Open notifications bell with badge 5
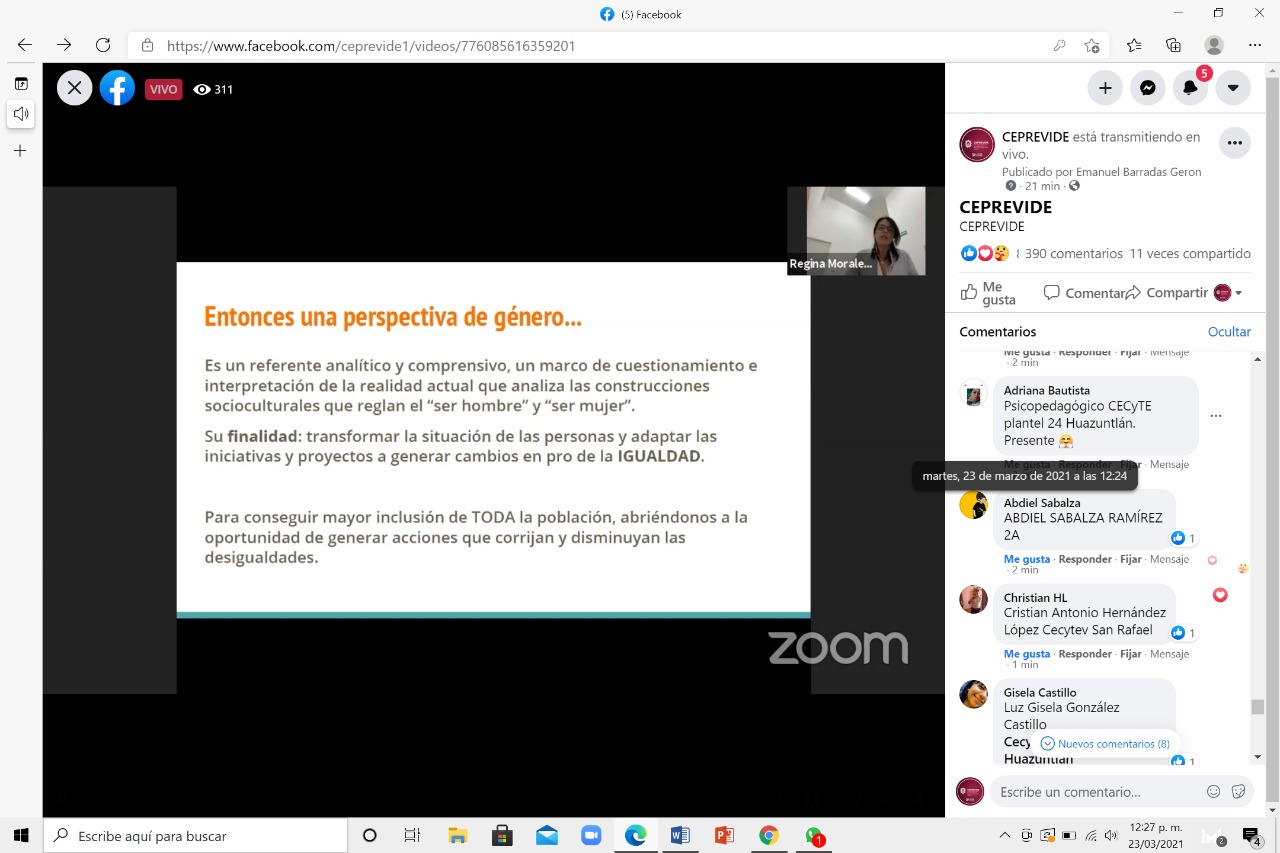This screenshot has height=853, width=1280. (1190, 88)
